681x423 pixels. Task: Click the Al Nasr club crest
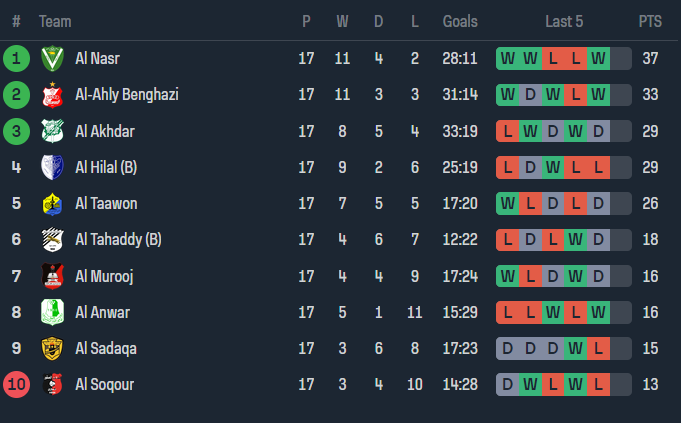(x=52, y=59)
